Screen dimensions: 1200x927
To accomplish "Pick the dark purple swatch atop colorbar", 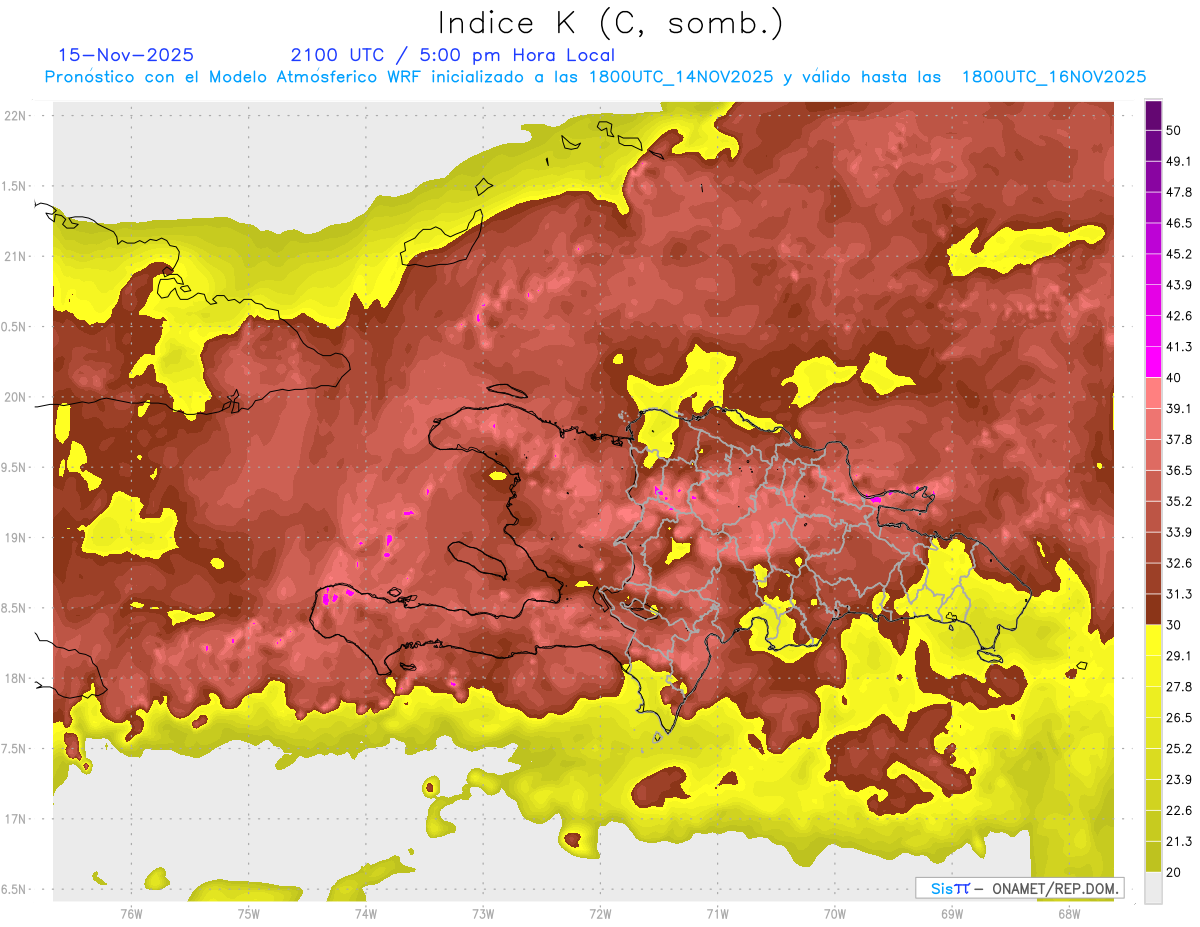I will coord(1153,116).
